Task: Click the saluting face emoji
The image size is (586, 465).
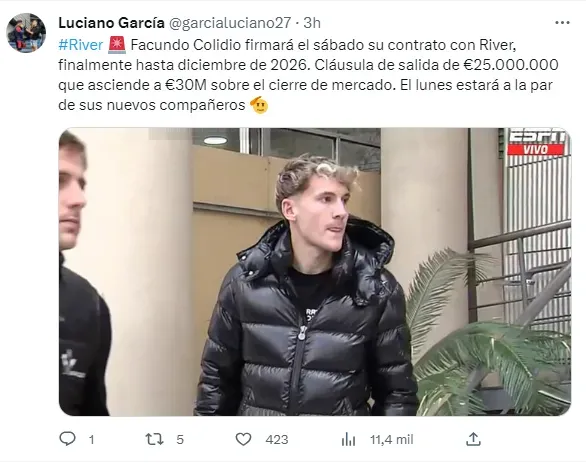Action: point(259,105)
